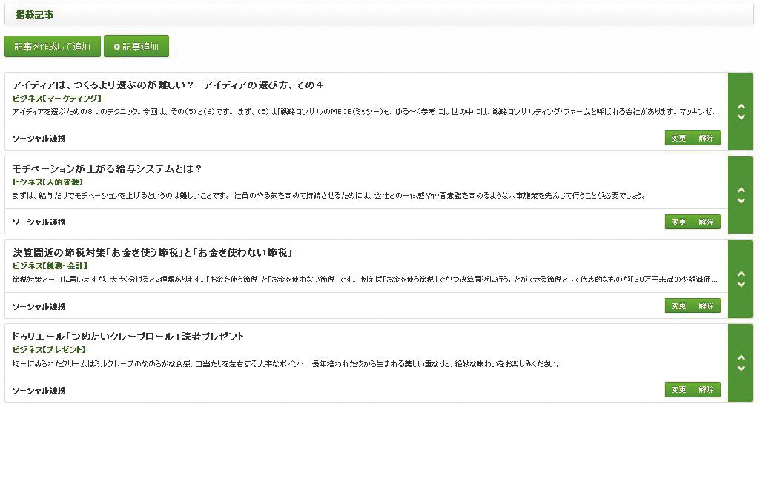Screen dimensions: 760x480
Task: Click the plus icon on 記事追加
Action: [x=117, y=47]
